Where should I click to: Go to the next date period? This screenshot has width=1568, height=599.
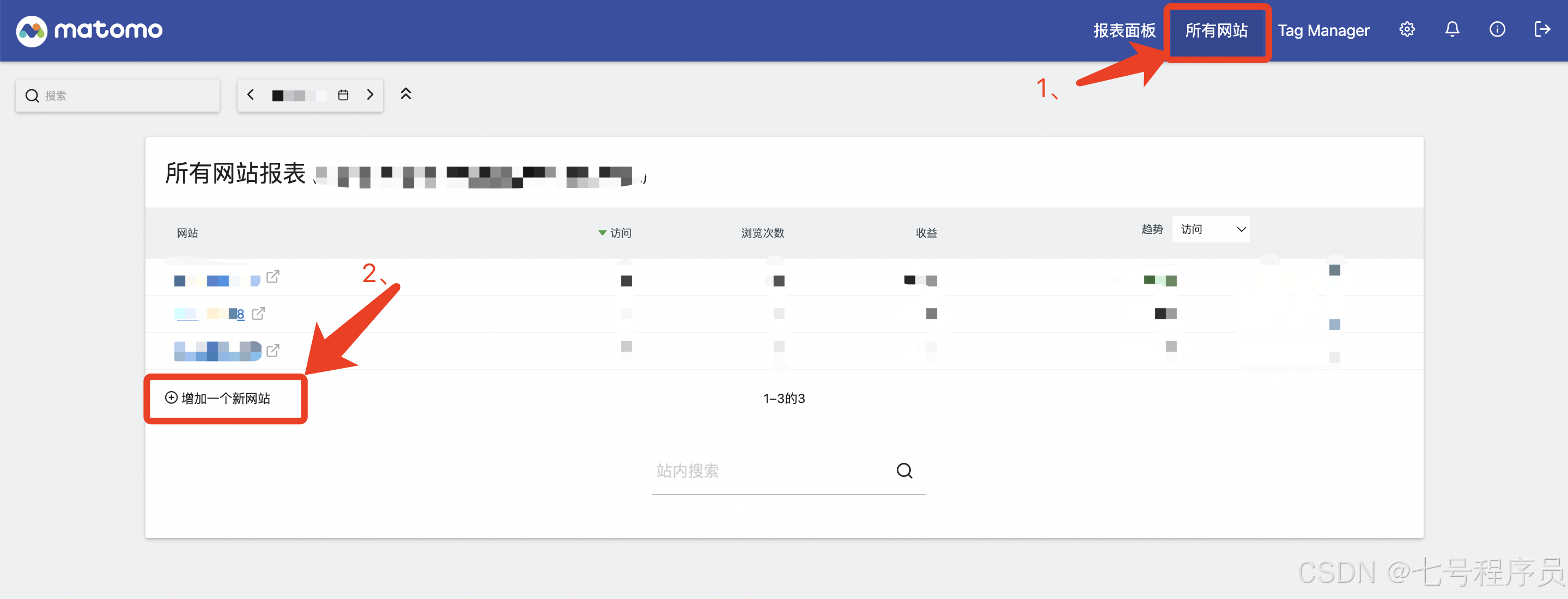point(369,95)
